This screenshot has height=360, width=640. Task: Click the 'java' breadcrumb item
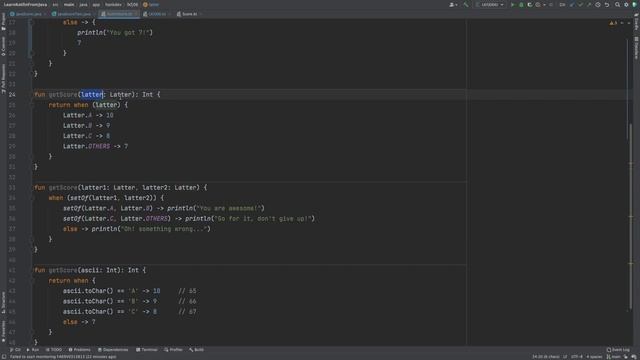point(83,4)
